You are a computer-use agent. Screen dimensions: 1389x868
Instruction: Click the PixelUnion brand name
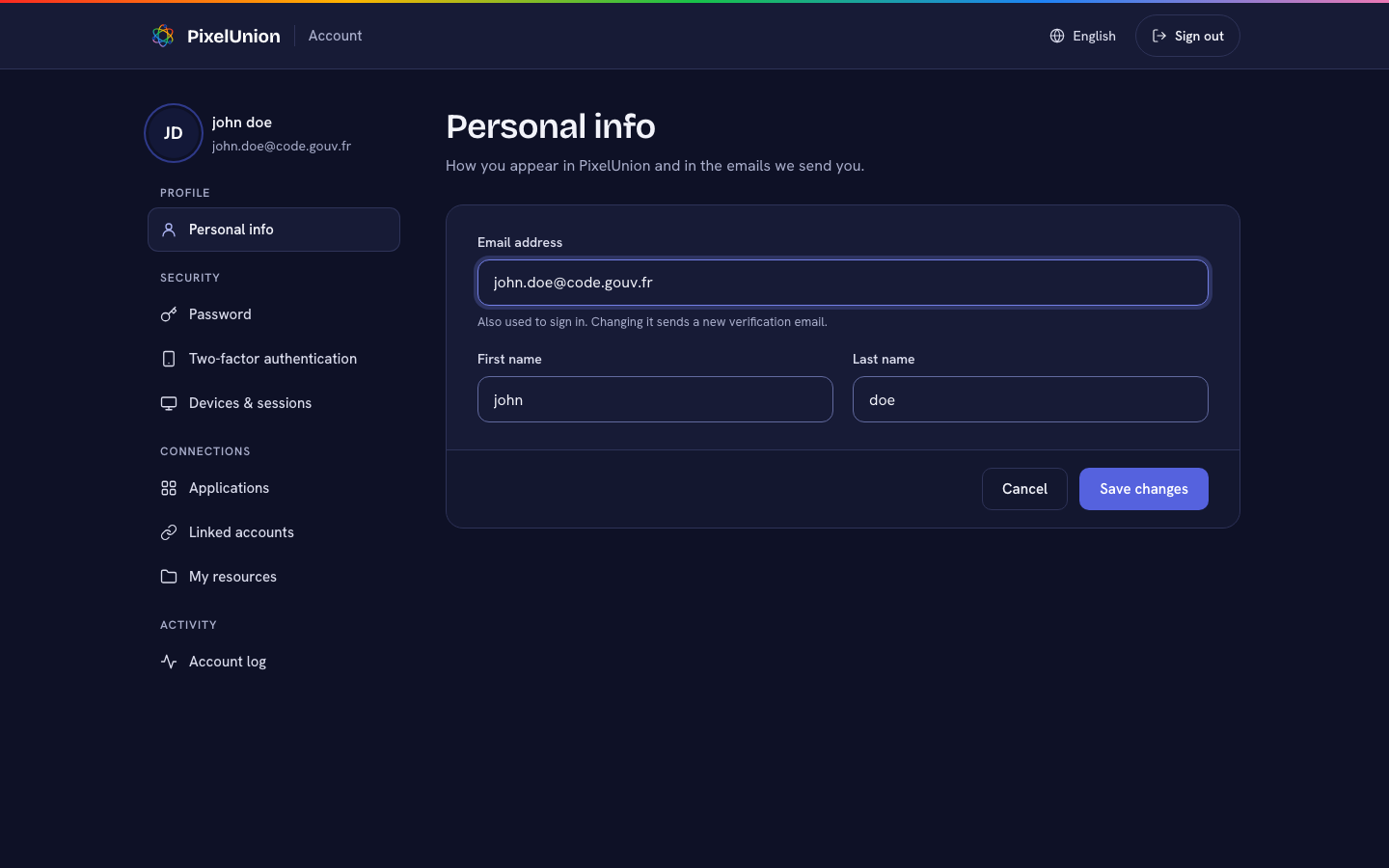tap(233, 36)
